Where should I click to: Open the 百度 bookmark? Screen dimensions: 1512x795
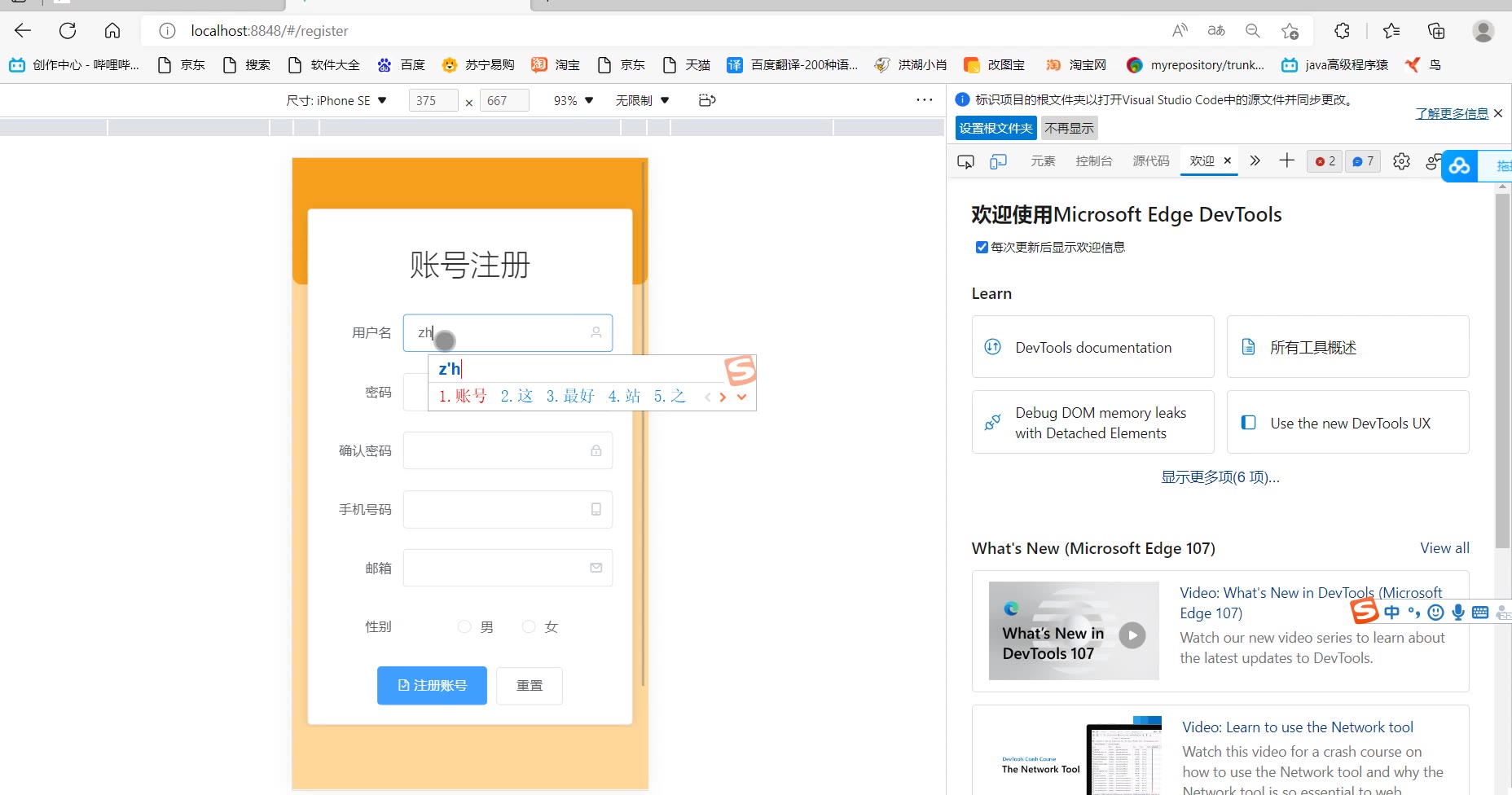401,64
